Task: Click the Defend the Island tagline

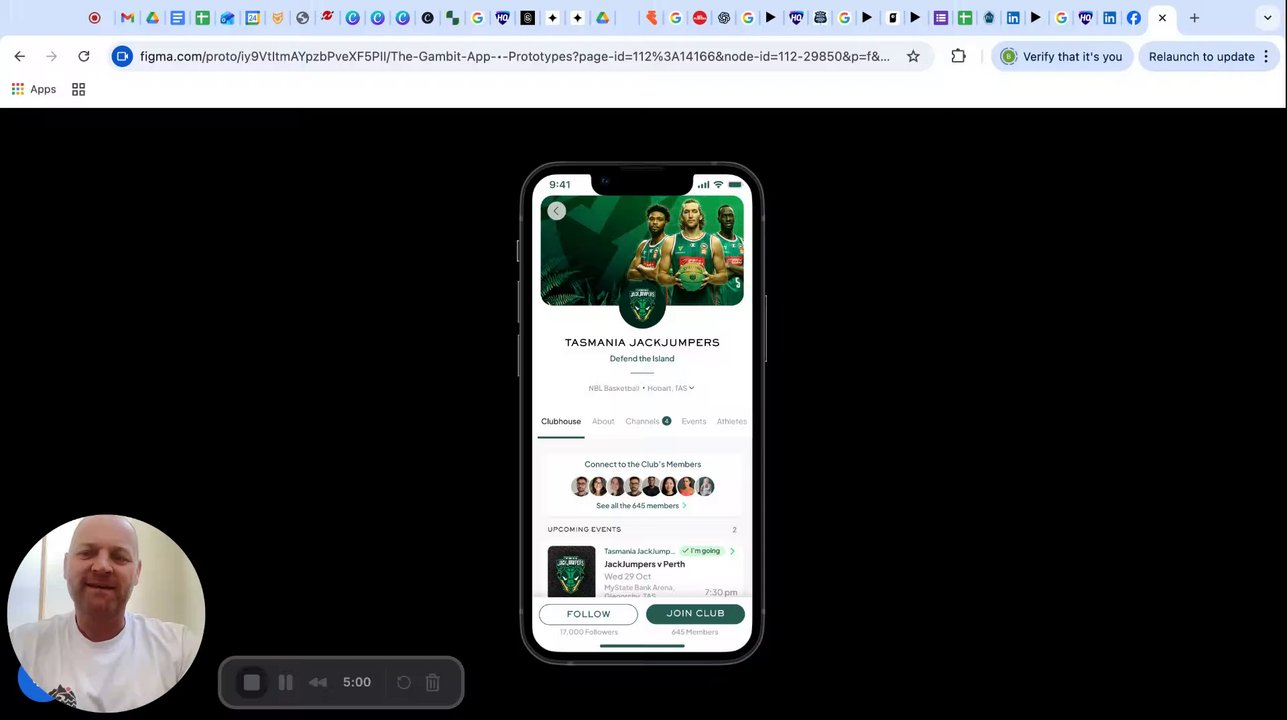Action: click(642, 359)
